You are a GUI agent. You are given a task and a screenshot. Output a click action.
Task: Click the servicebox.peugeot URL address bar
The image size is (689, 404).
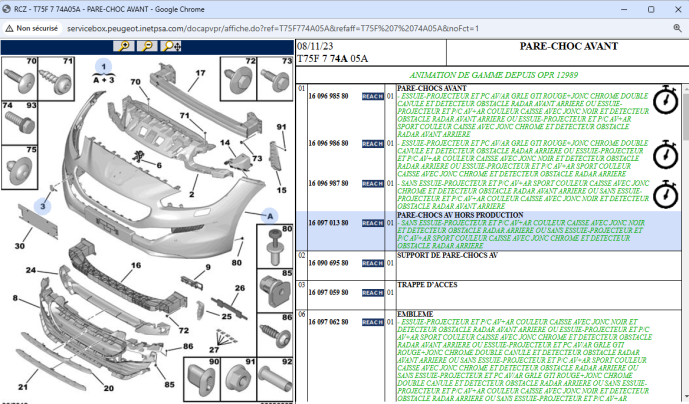click(272, 29)
